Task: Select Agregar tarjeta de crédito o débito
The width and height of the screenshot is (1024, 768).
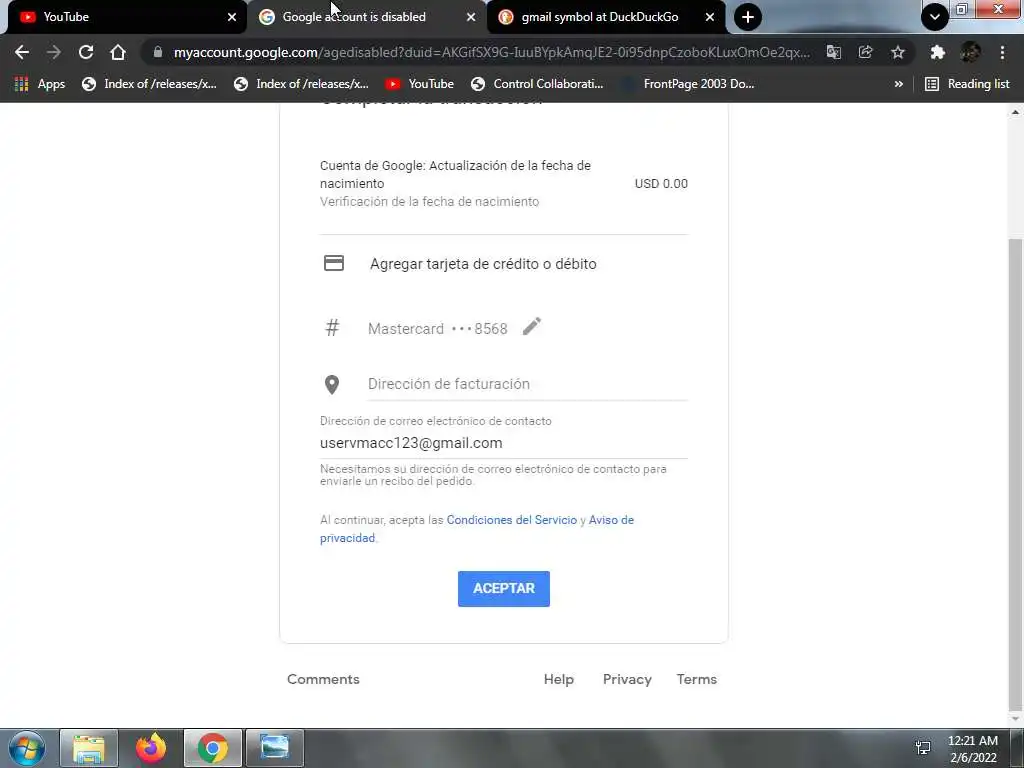Action: point(483,264)
